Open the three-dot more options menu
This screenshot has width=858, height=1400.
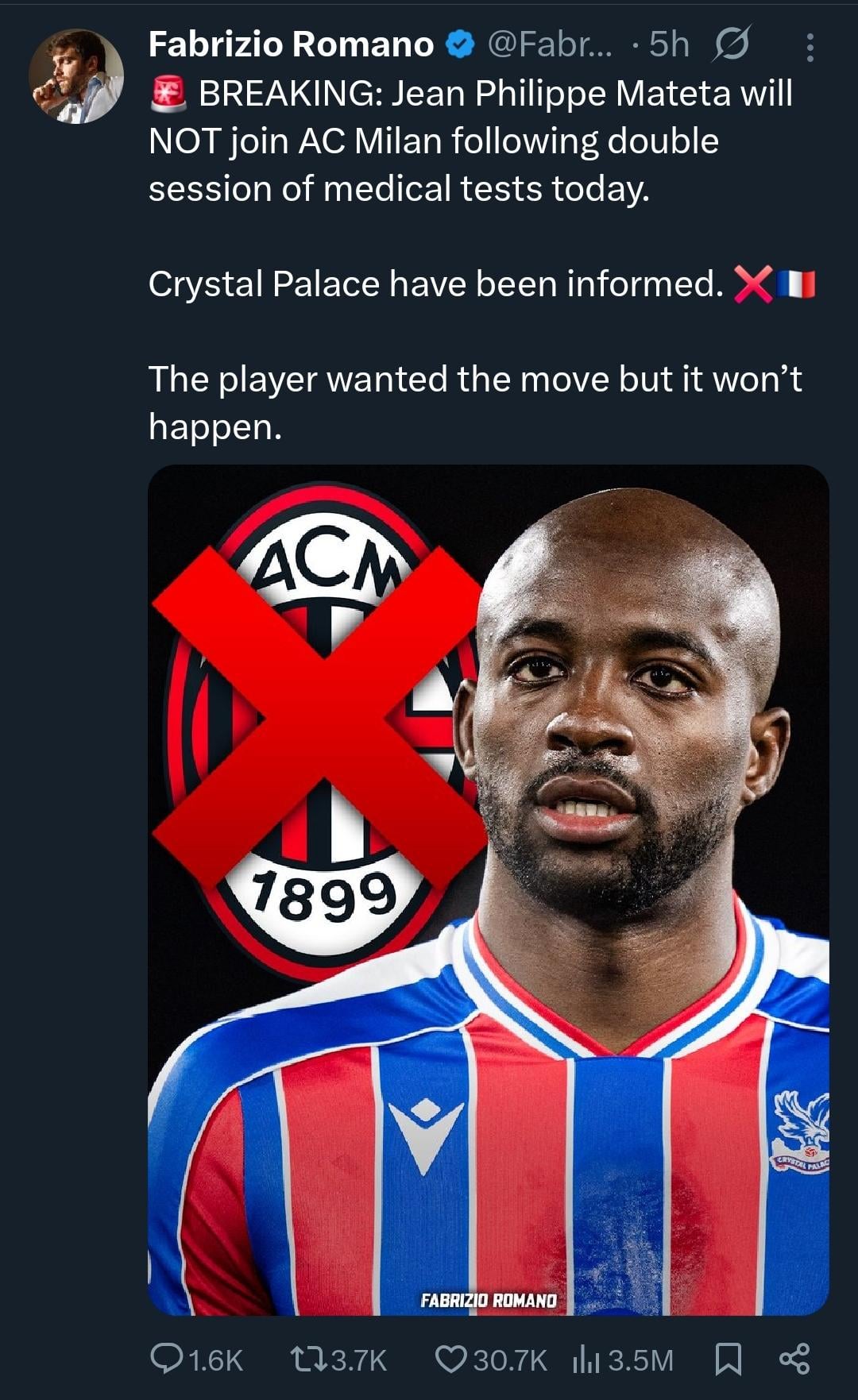tap(810, 48)
